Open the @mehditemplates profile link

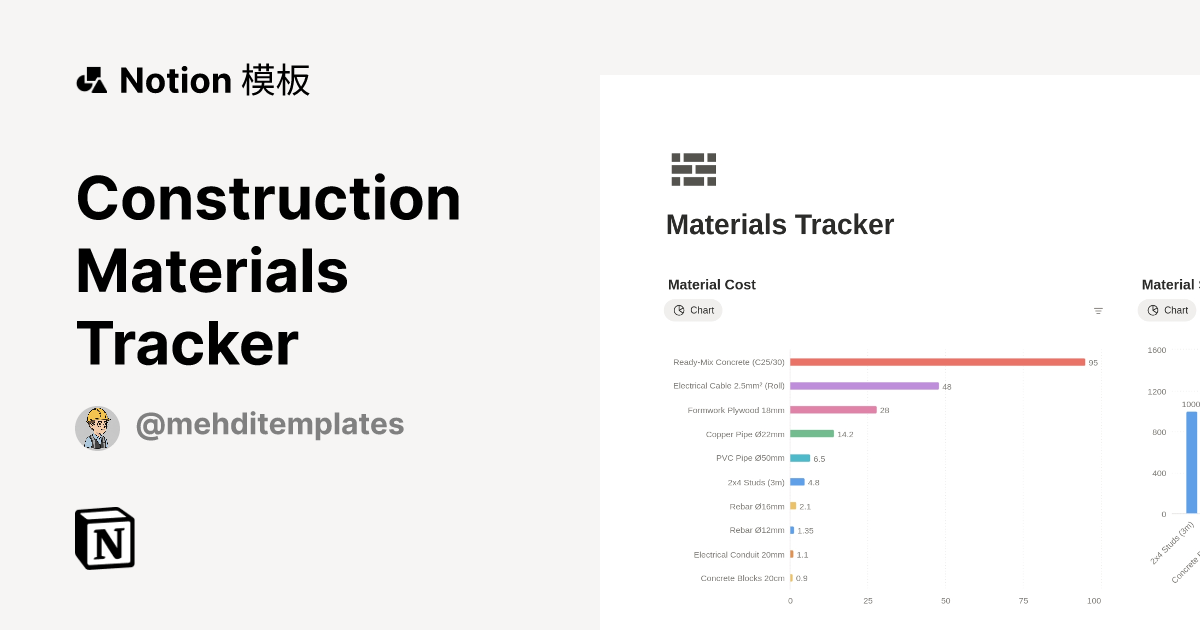(x=269, y=424)
